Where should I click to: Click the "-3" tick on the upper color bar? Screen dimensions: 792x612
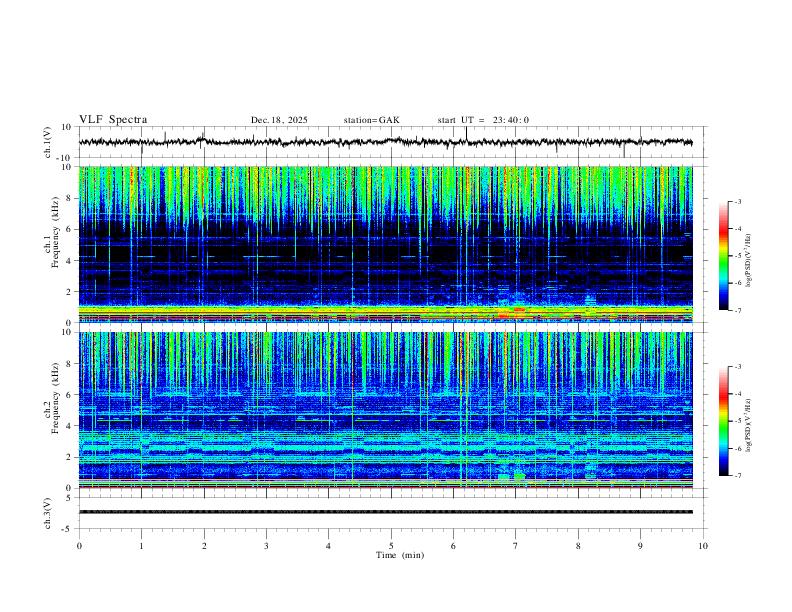click(x=737, y=202)
